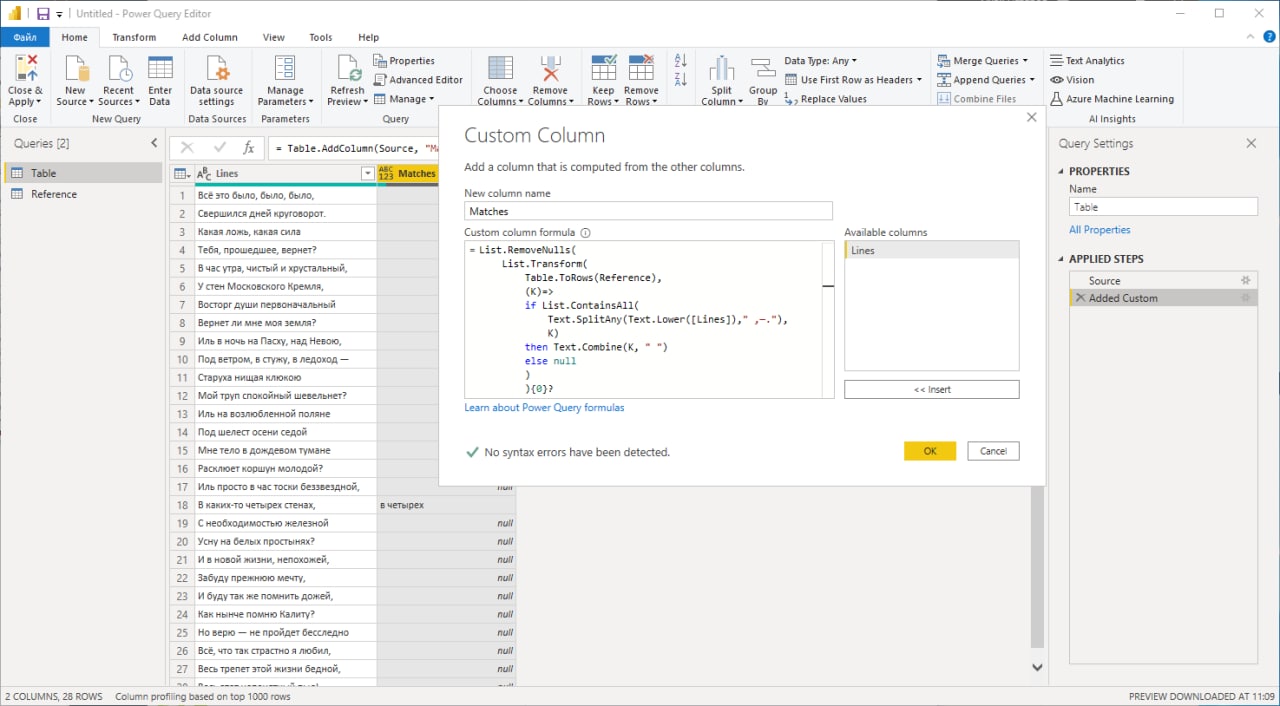Image resolution: width=1280 pixels, height=706 pixels.
Task: Collapse the PROPERTIES section
Action: coord(1062,171)
